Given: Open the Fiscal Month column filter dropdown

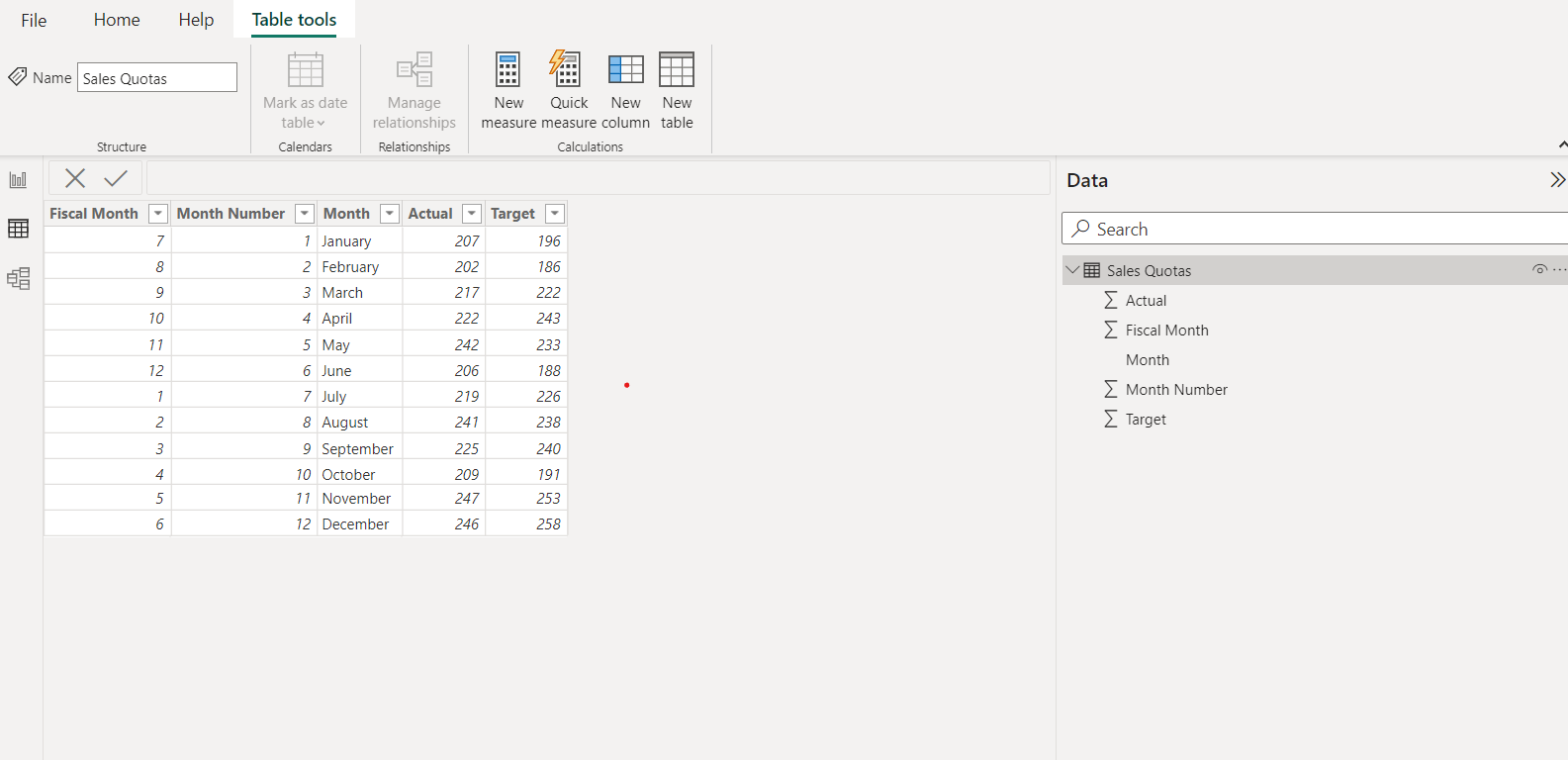Looking at the screenshot, I should click(x=157, y=214).
